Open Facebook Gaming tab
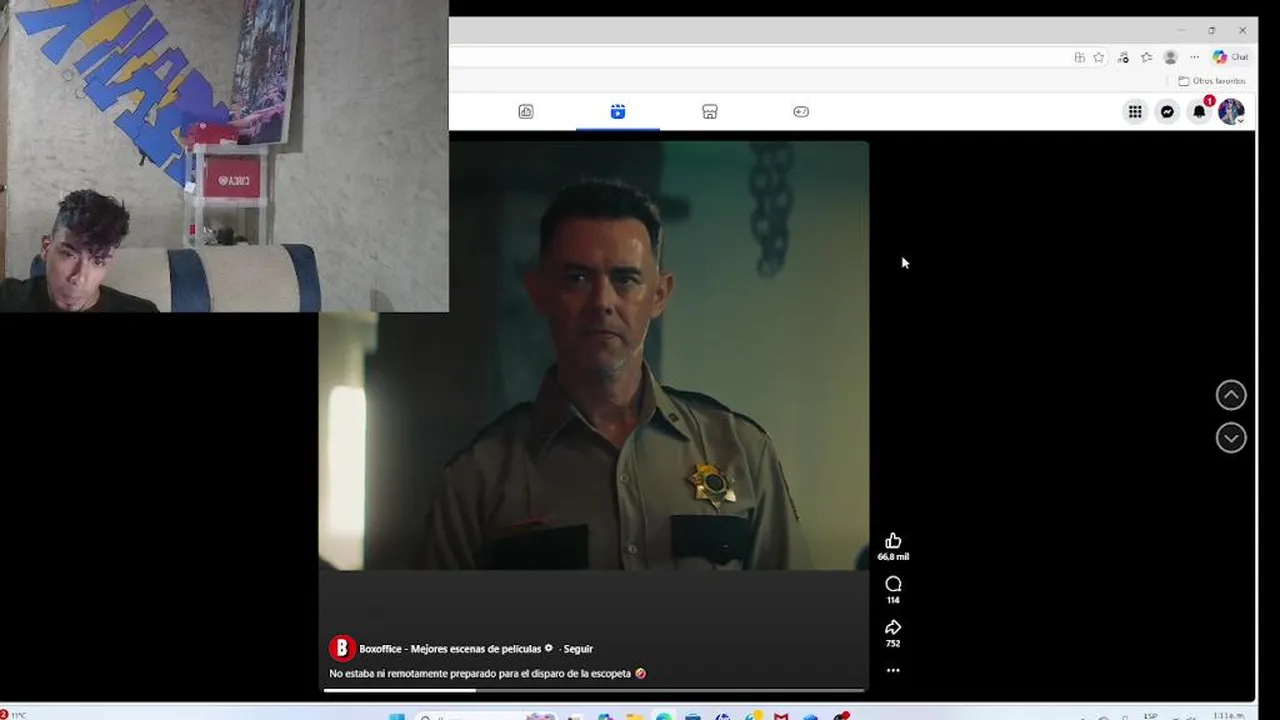1280x720 pixels. 801,112
